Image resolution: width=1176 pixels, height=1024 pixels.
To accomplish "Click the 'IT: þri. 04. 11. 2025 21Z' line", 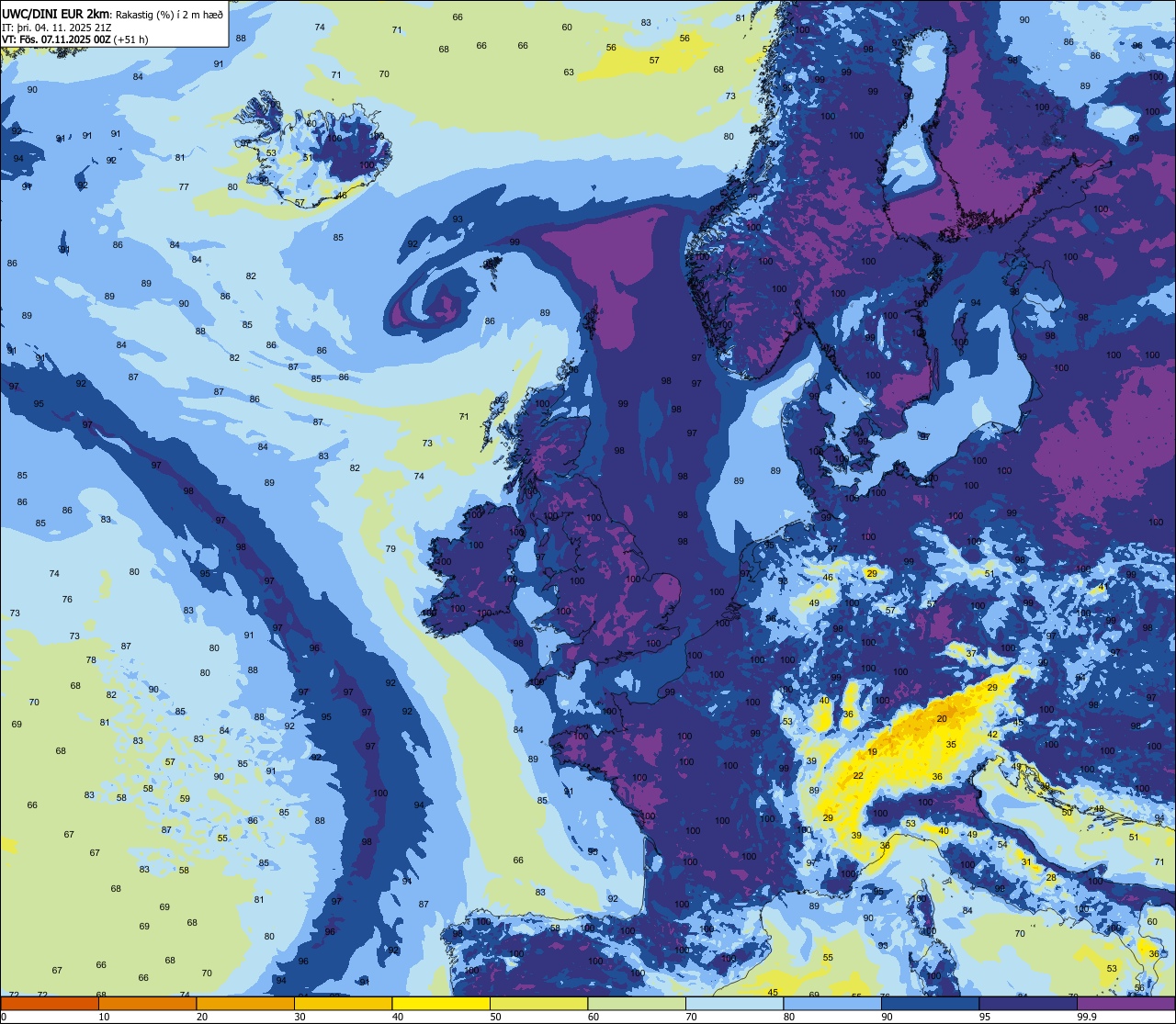I will (x=57, y=27).
